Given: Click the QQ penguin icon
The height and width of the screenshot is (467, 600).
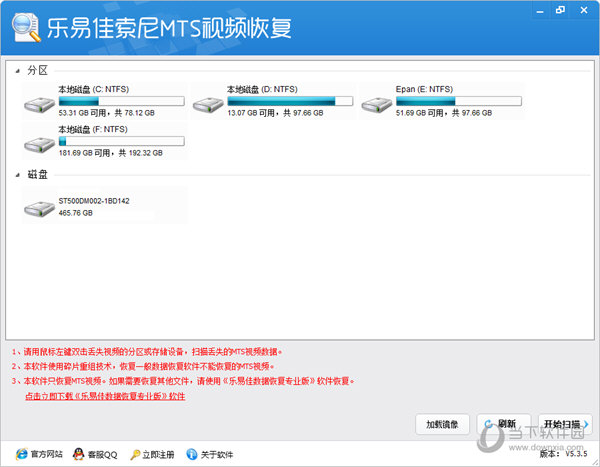Looking at the screenshot, I should coord(78,454).
